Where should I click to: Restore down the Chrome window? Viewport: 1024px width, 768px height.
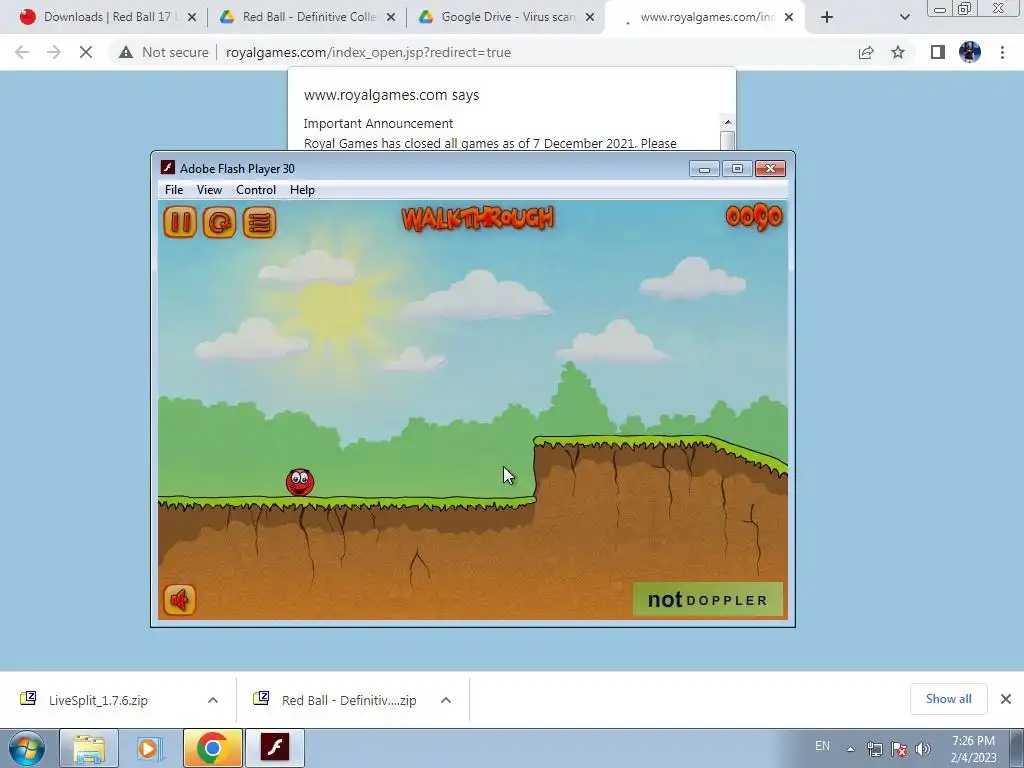coord(964,8)
